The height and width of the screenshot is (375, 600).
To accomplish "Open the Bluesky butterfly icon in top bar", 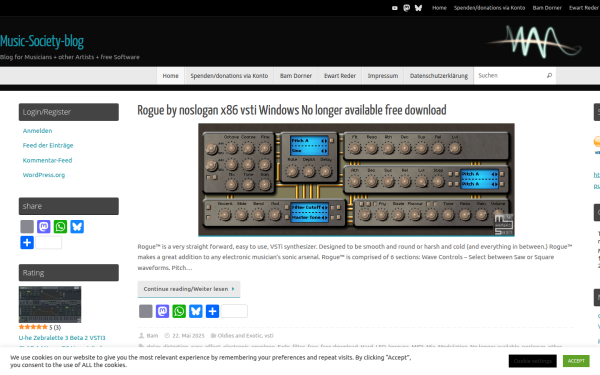I will [x=418, y=8].
